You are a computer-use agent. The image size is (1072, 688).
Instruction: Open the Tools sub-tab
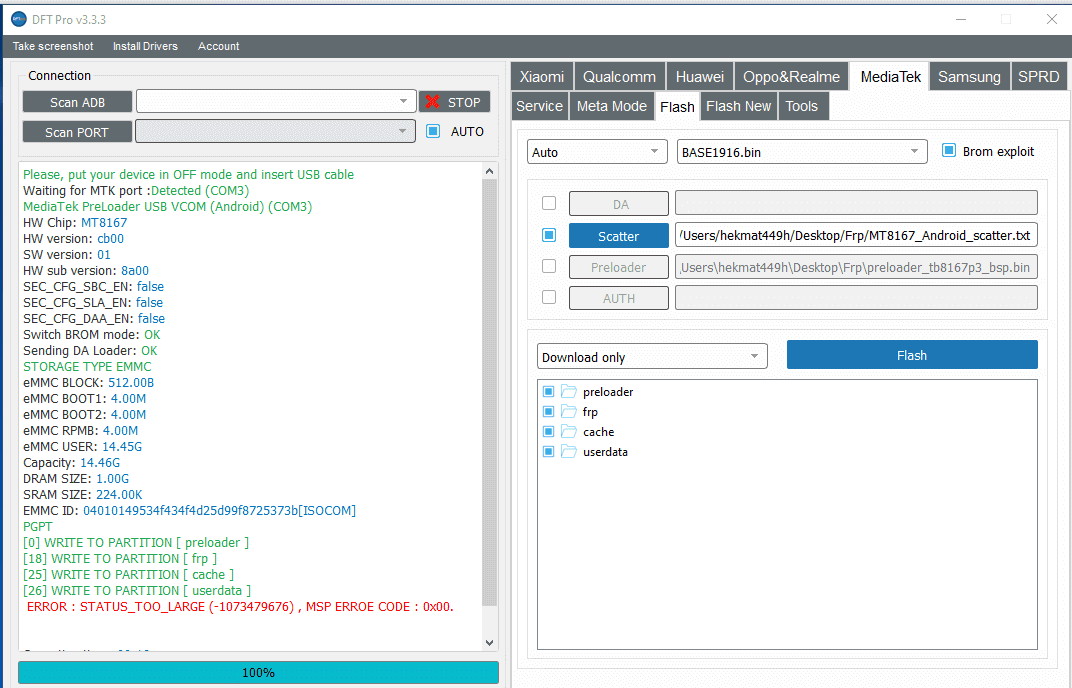801,106
